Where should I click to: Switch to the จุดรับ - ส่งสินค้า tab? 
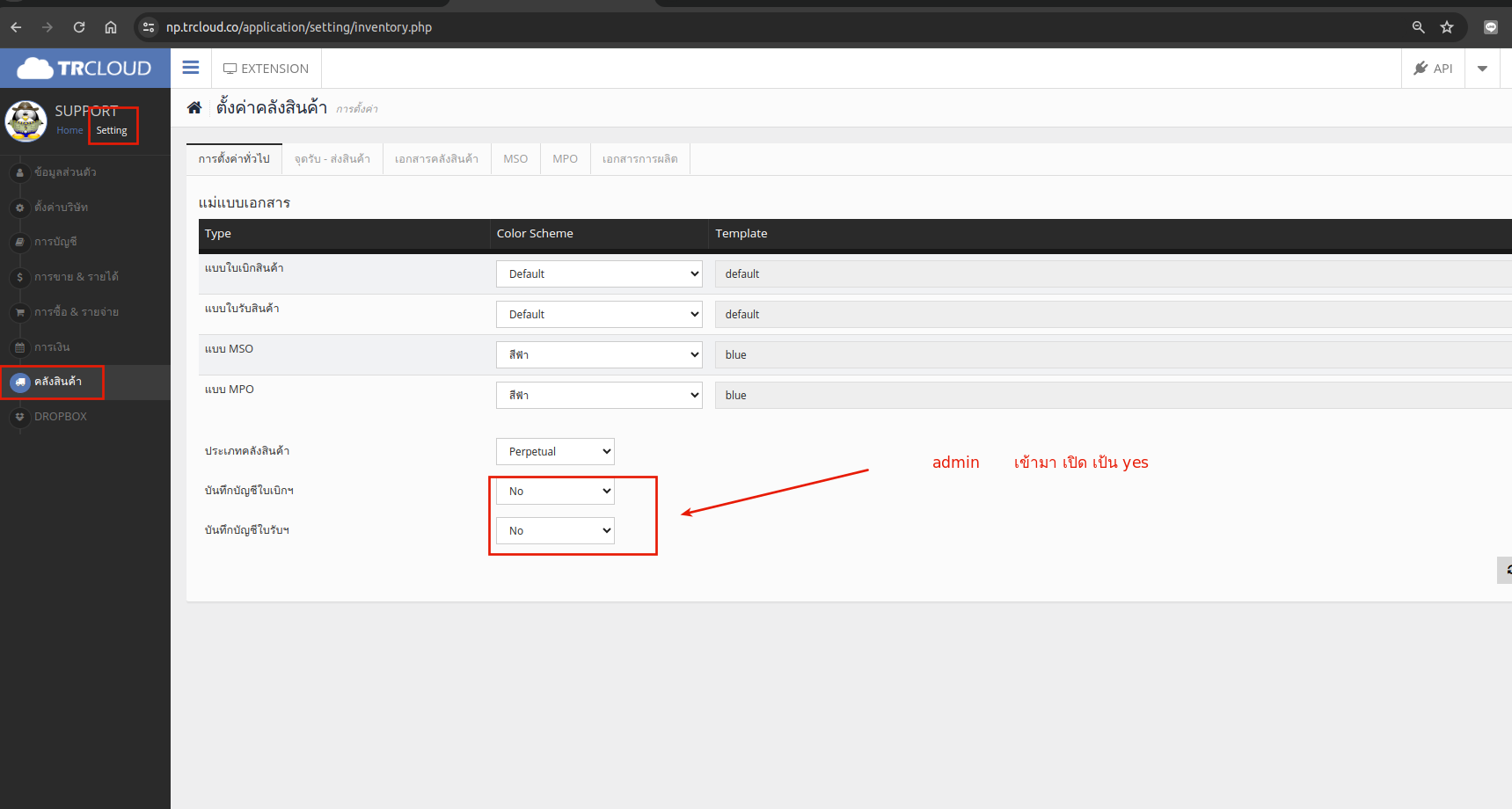(332, 159)
